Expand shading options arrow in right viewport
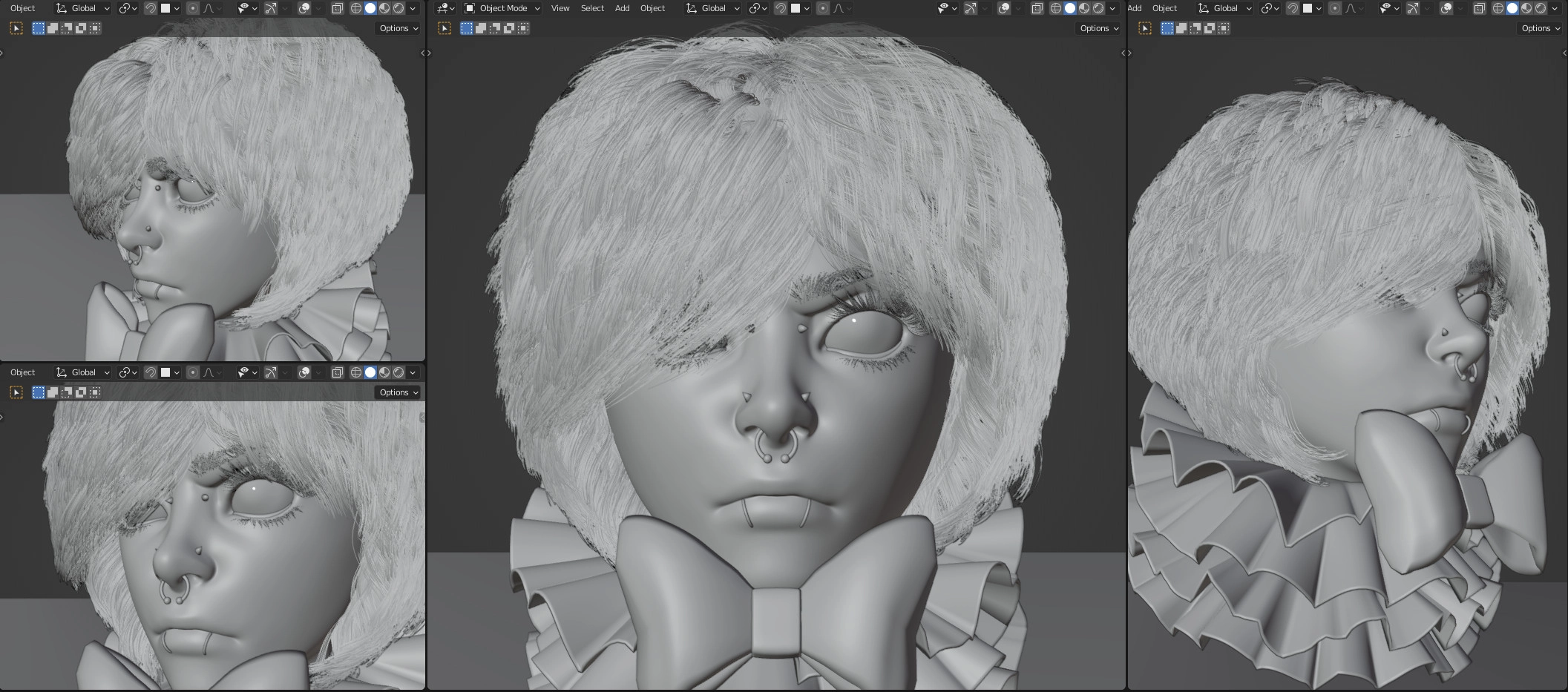Screen dimensions: 1568x692 click(1555, 8)
